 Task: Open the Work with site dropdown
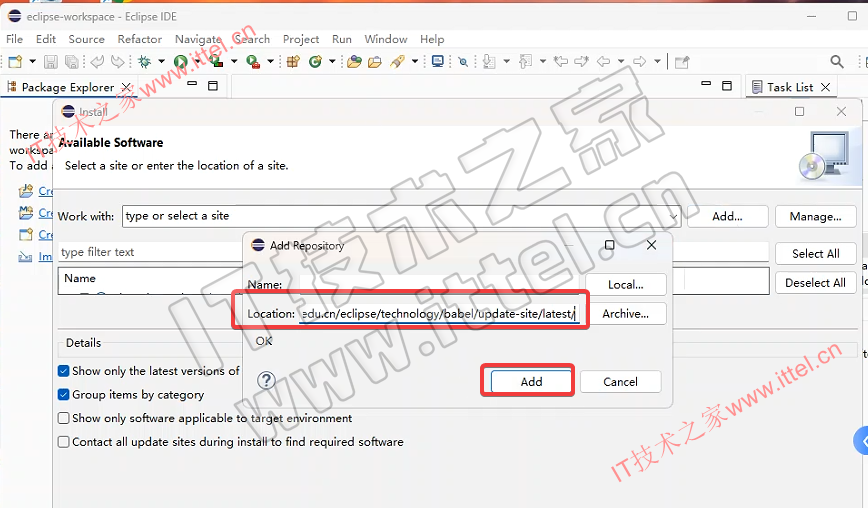pos(674,216)
